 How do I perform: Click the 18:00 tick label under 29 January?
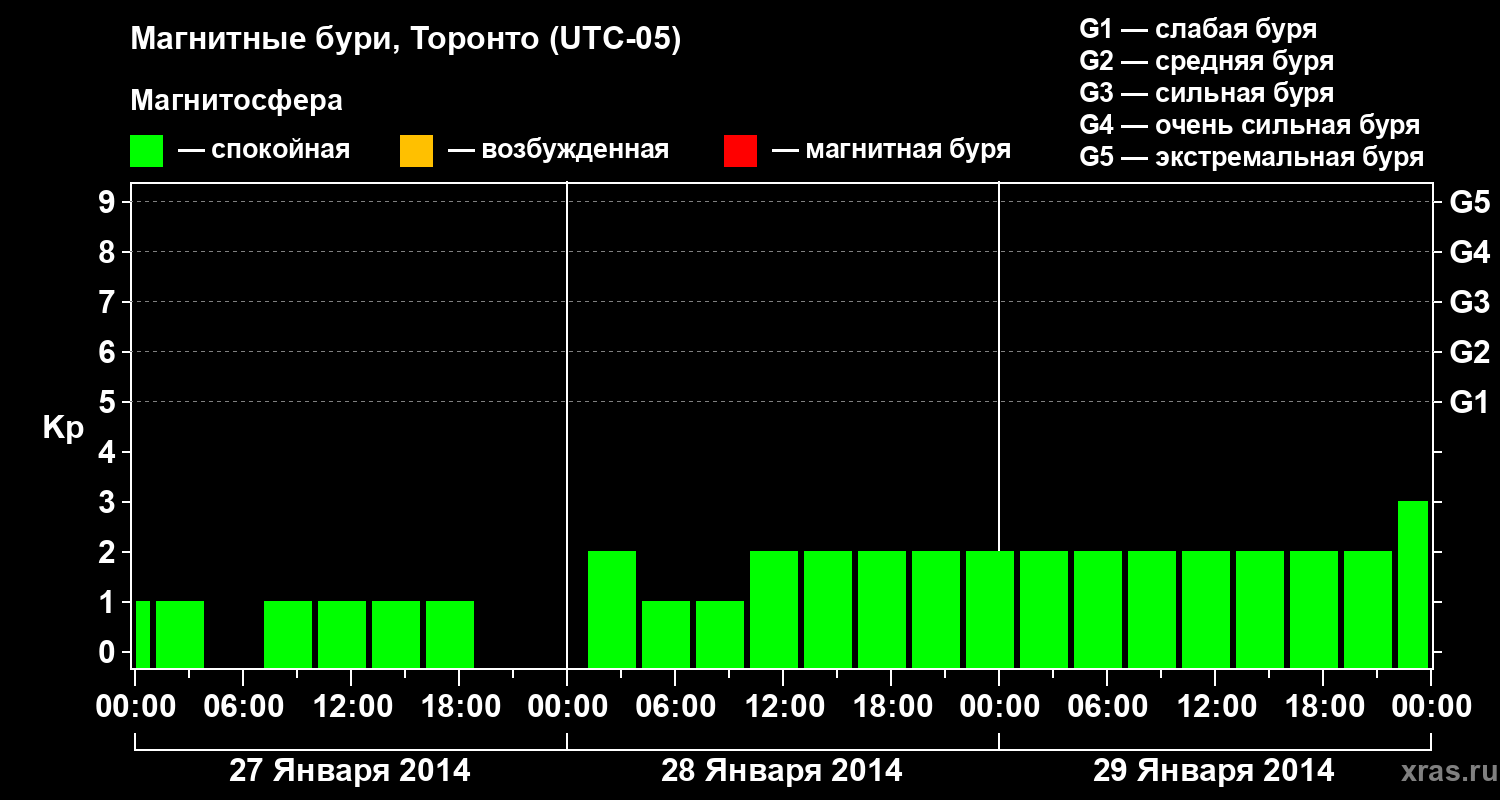coord(1322,707)
